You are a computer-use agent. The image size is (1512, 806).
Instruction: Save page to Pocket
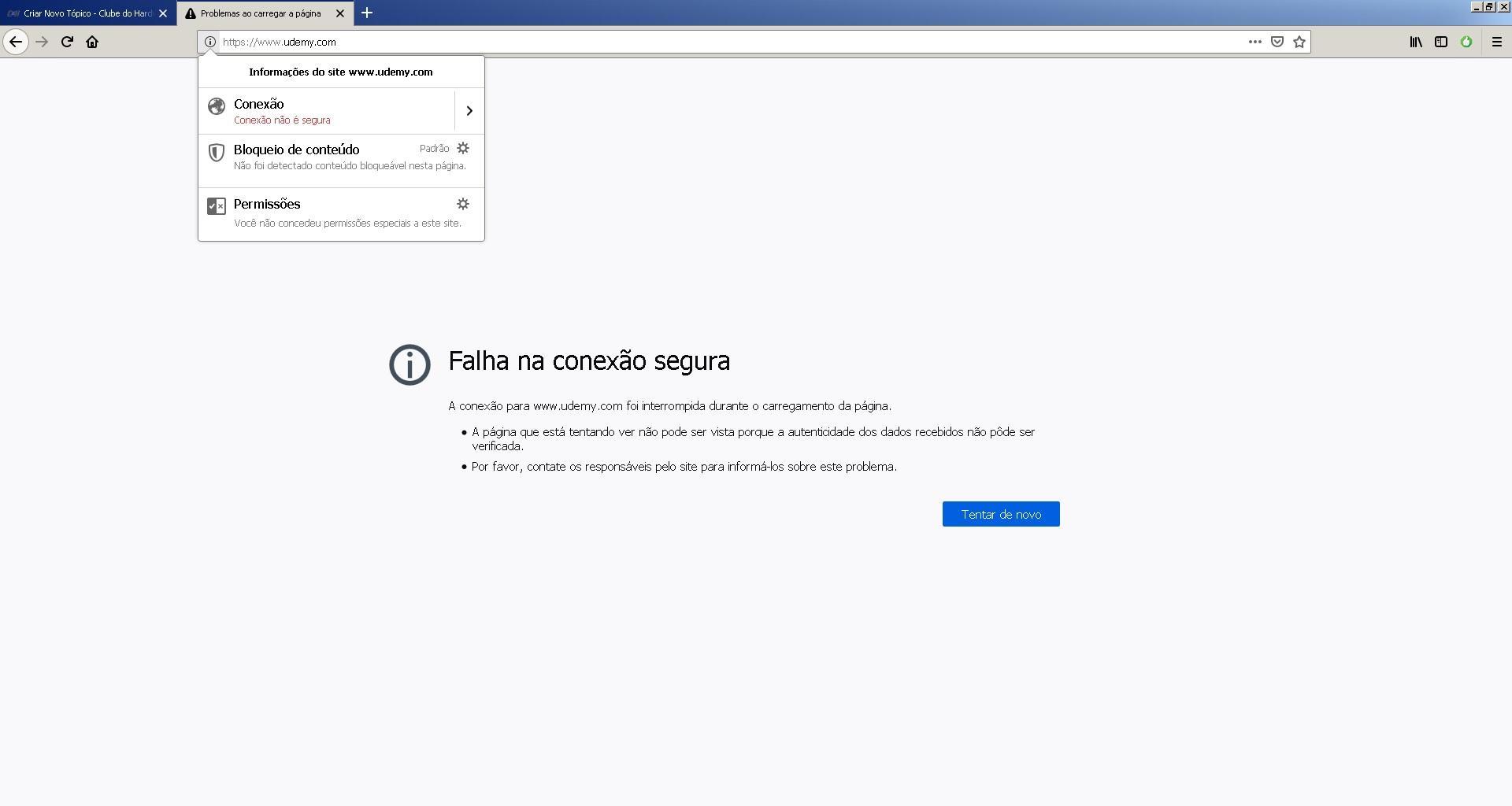point(1277,42)
